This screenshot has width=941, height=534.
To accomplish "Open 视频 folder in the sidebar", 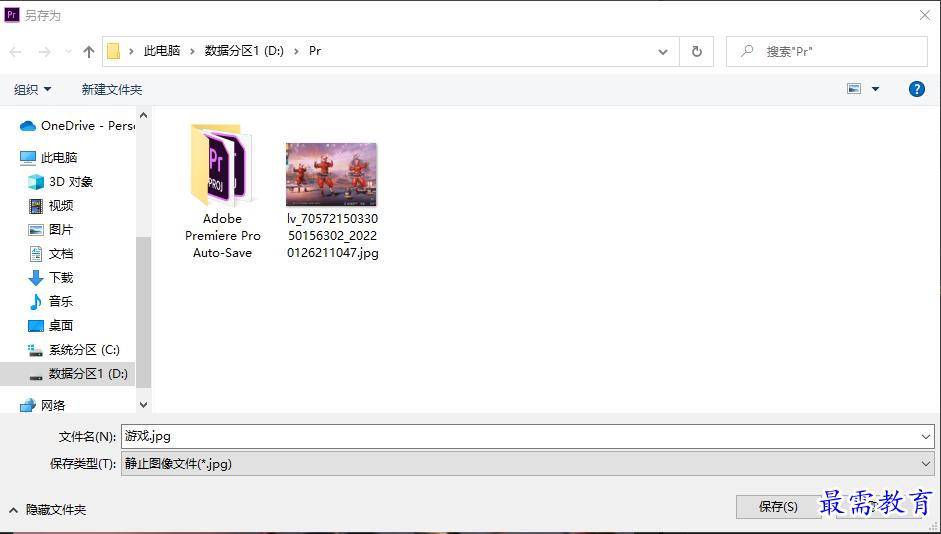I will click(x=51, y=206).
